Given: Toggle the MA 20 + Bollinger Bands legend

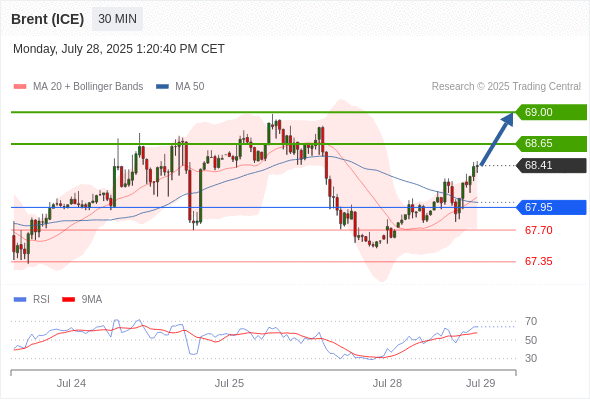Looking at the screenshot, I should pyautogui.click(x=88, y=87).
